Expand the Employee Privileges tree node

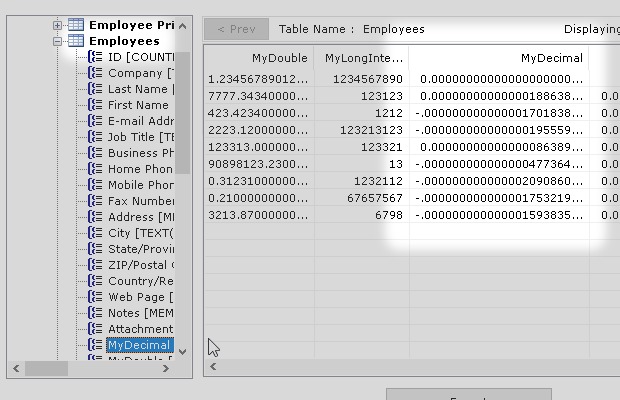tap(58, 25)
